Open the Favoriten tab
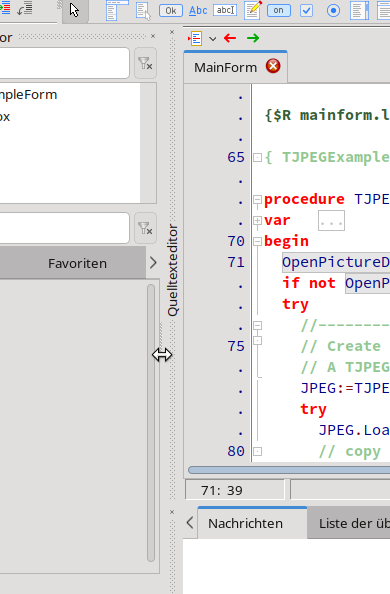This screenshot has height=594, width=390. 77,263
